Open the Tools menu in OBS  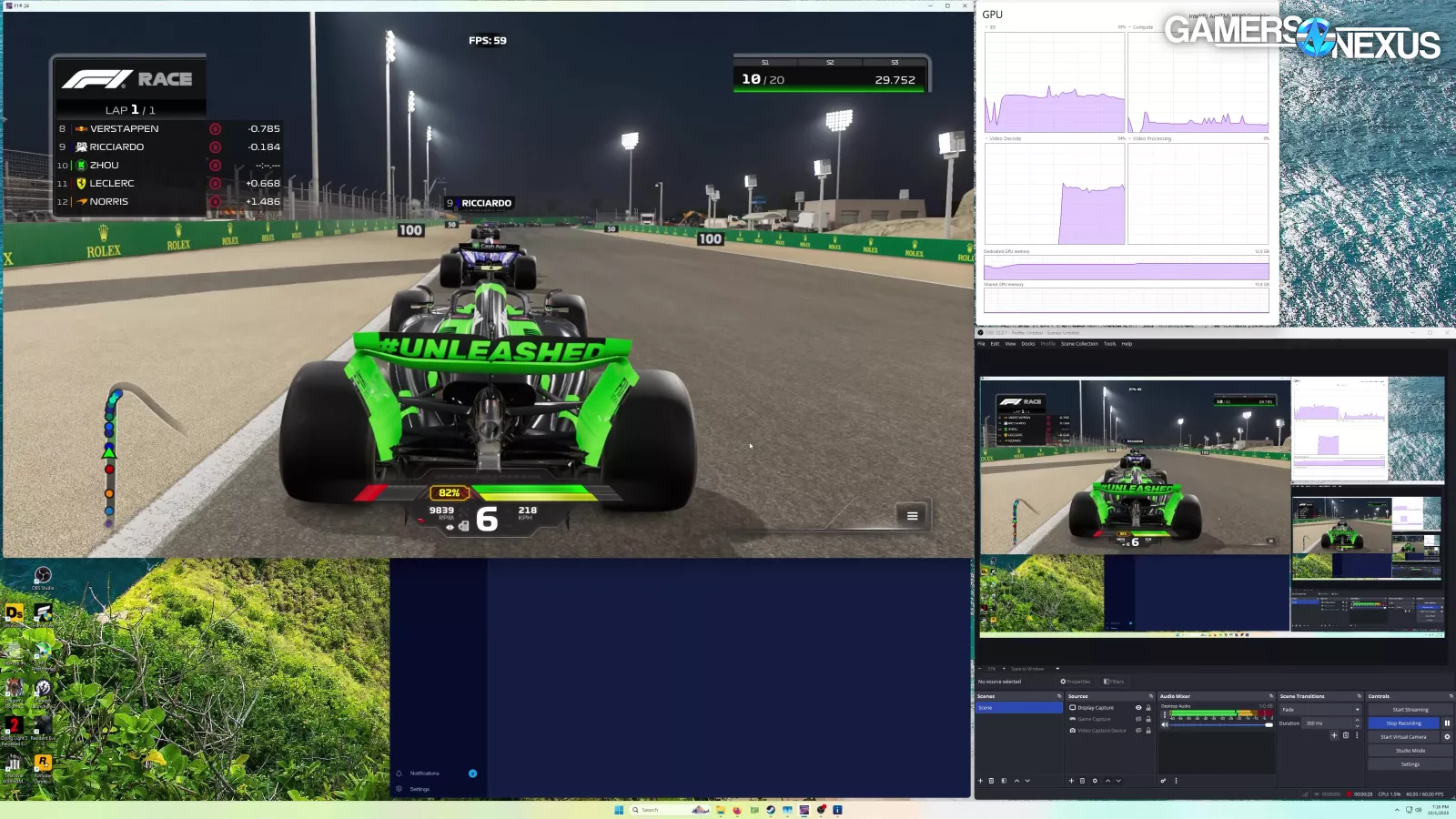click(1109, 344)
